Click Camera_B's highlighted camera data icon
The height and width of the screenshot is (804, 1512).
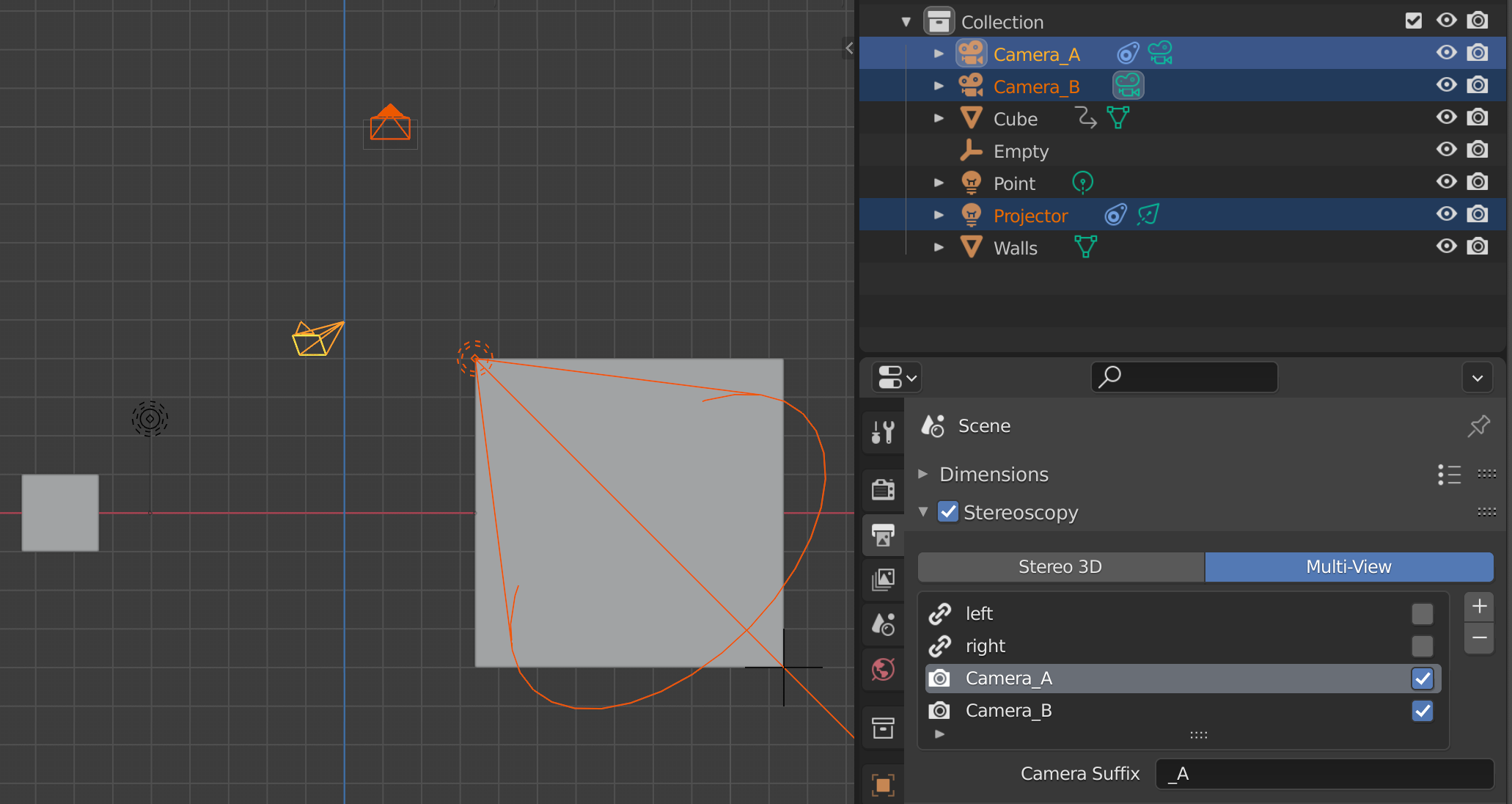[x=1129, y=86]
